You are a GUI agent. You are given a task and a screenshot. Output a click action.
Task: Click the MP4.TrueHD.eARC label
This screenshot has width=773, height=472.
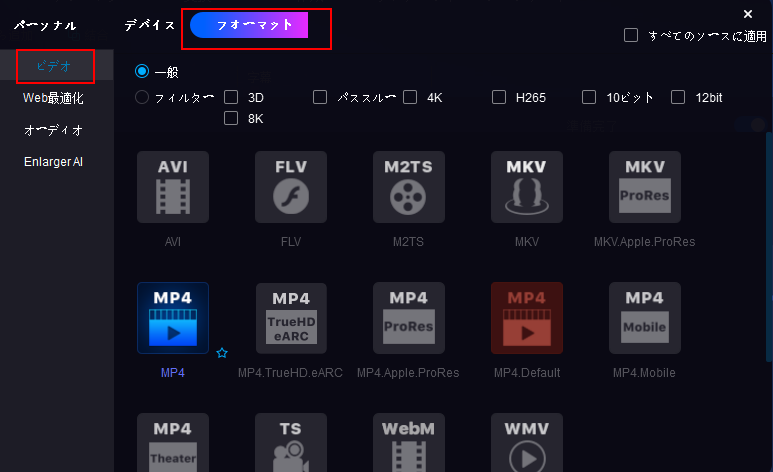[x=290, y=373]
